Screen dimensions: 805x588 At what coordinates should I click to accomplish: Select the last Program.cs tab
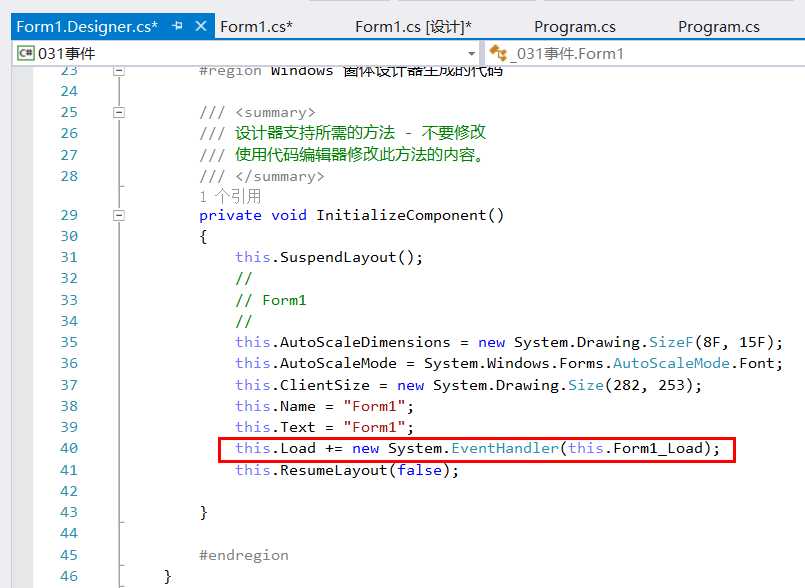pos(719,26)
